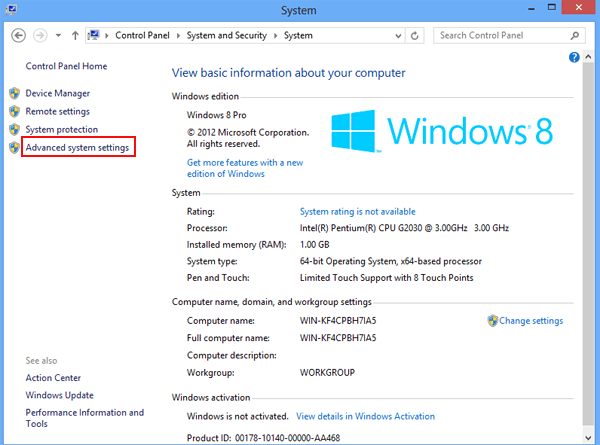Open the recent locations dropdown arrow

[58, 36]
